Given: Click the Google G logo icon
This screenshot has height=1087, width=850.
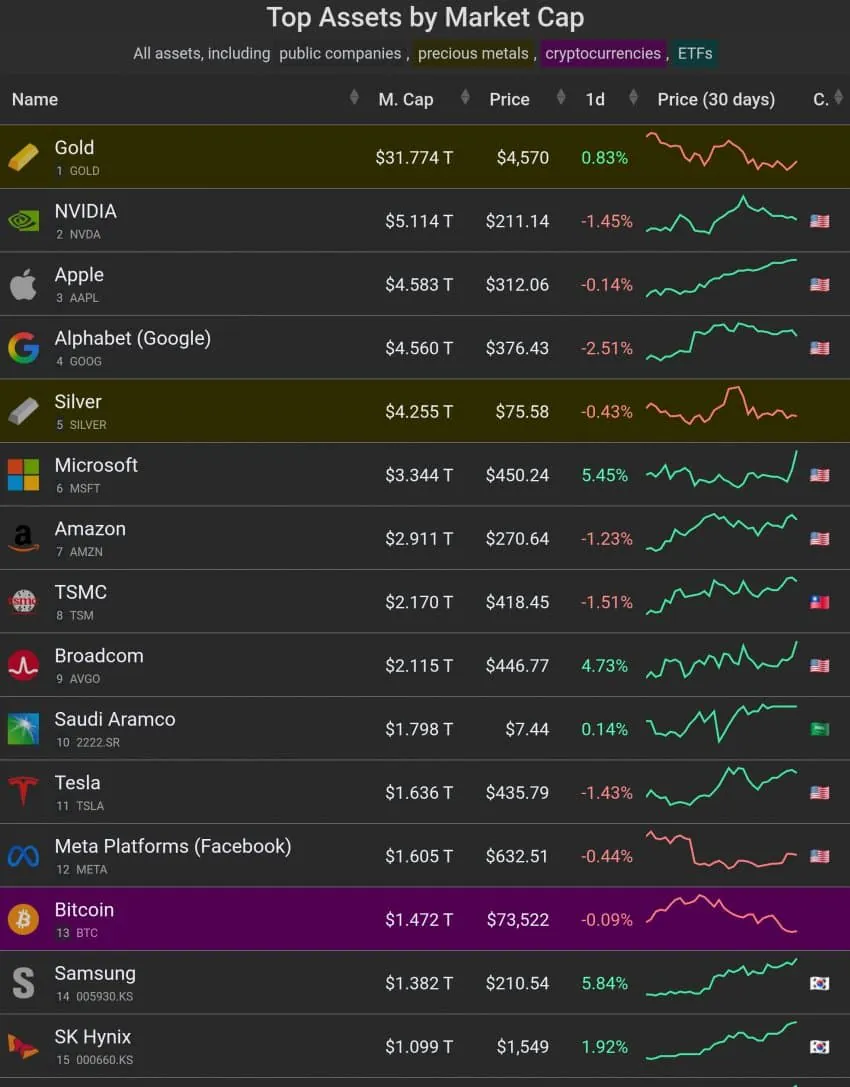Looking at the screenshot, I should tap(24, 348).
